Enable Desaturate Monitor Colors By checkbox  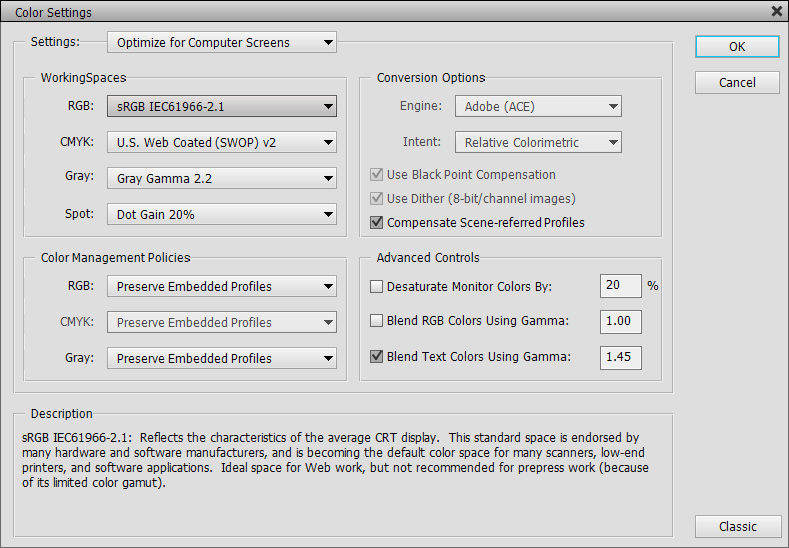coord(377,286)
